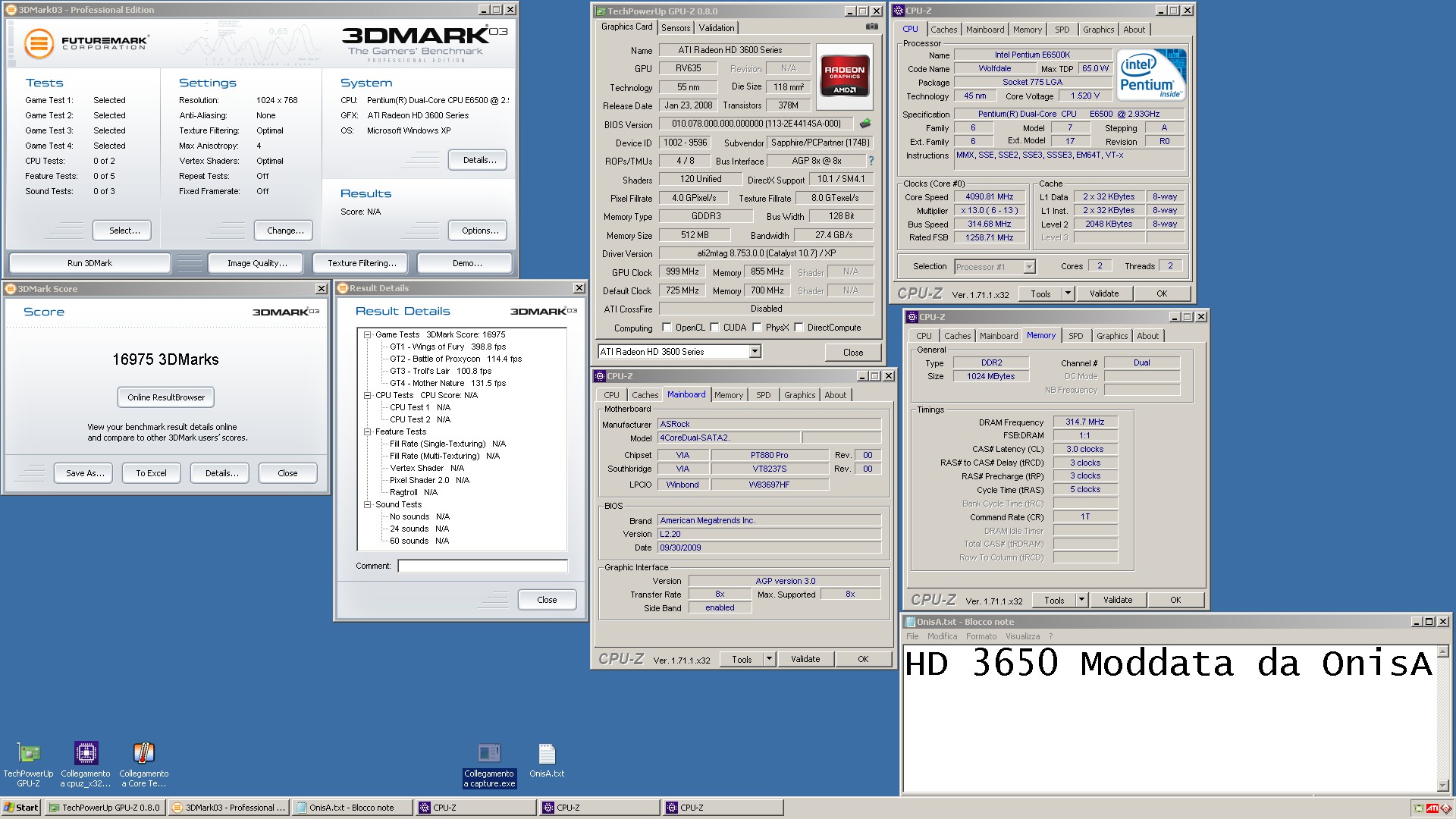This screenshot has height=819, width=1456.
Task: Click the System Details button
Action: click(479, 160)
